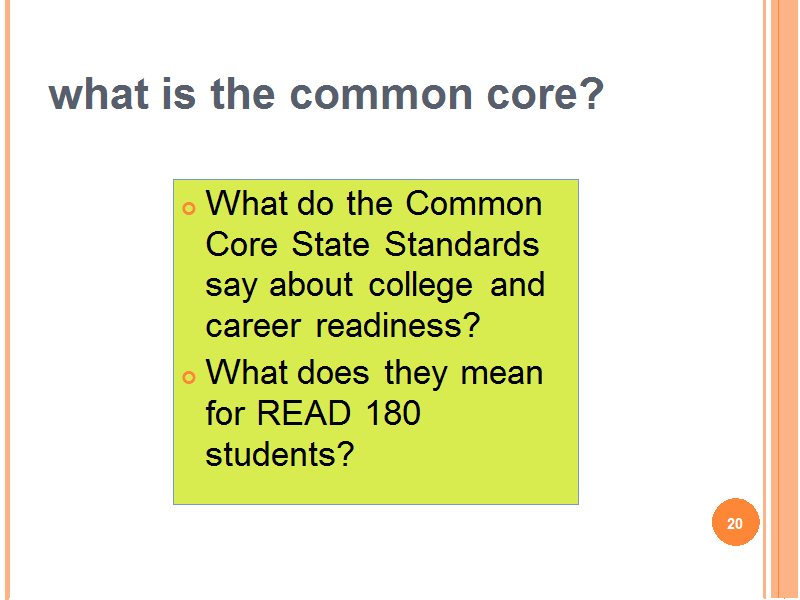Viewport: 800px width, 600px height.
Task: Click the word 'students?' in the text box
Action: click(x=280, y=454)
